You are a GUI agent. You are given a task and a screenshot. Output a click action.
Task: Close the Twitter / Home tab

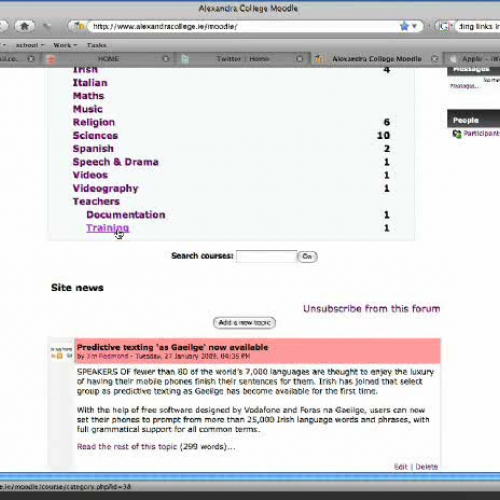300,59
